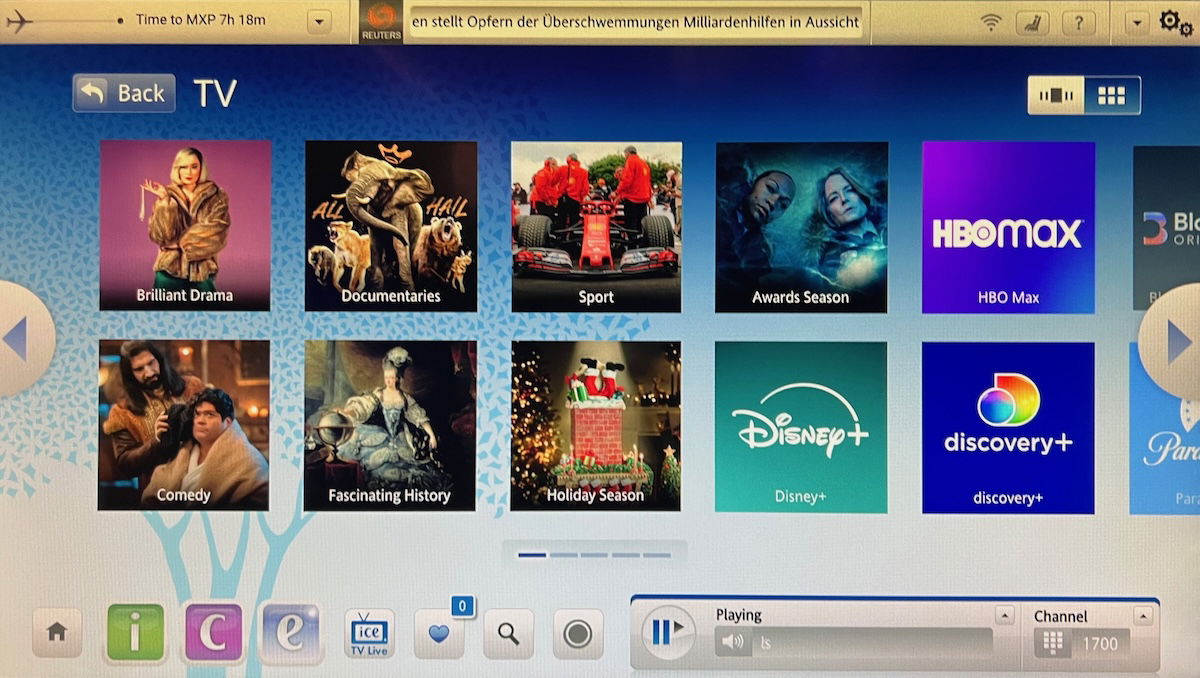Image resolution: width=1200 pixels, height=678 pixels.
Task: Open the Paramount tile
Action: click(x=1165, y=428)
